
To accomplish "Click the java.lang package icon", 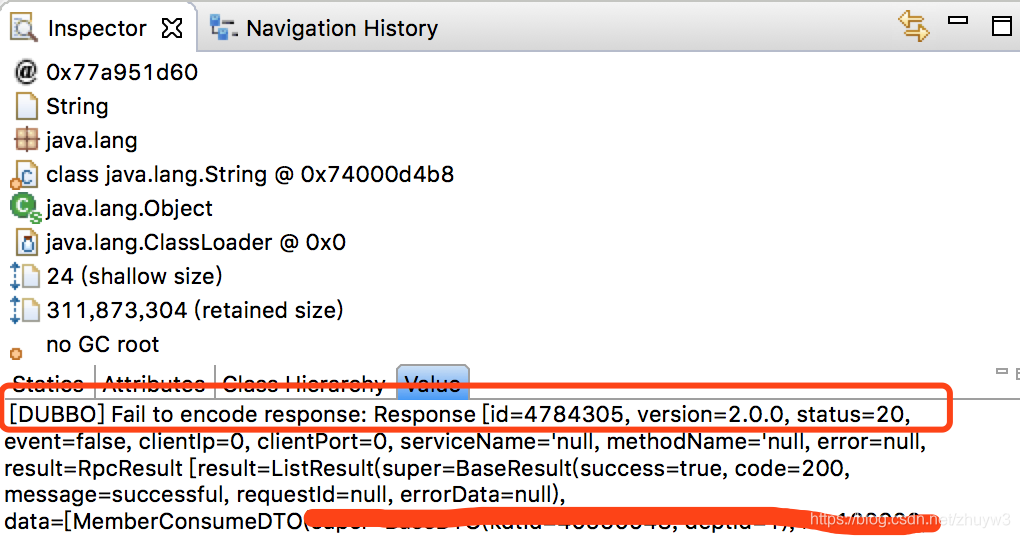I will 27,140.
